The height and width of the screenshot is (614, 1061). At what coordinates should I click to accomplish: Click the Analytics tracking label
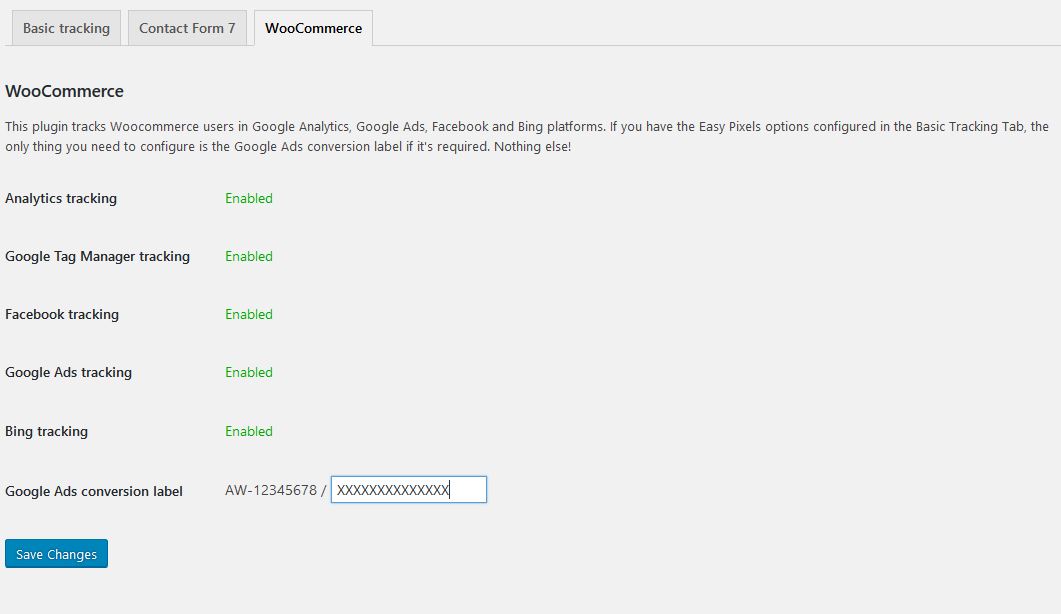click(61, 198)
